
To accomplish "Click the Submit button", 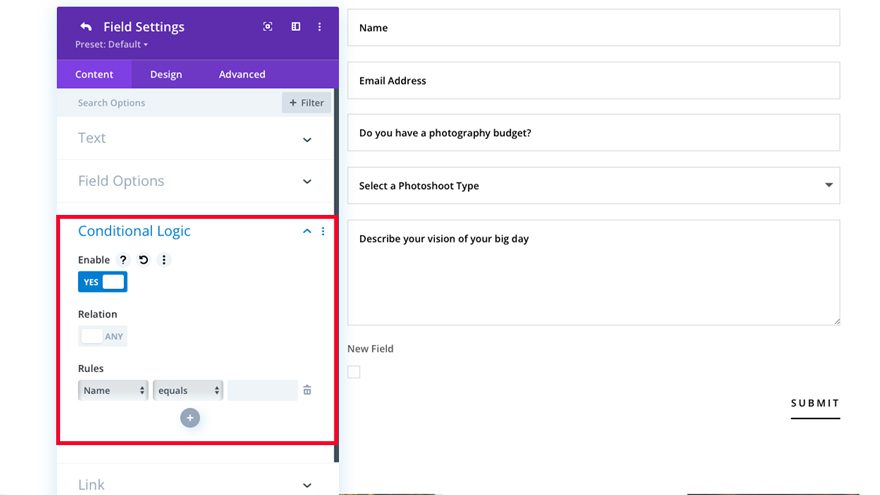I will [x=815, y=403].
